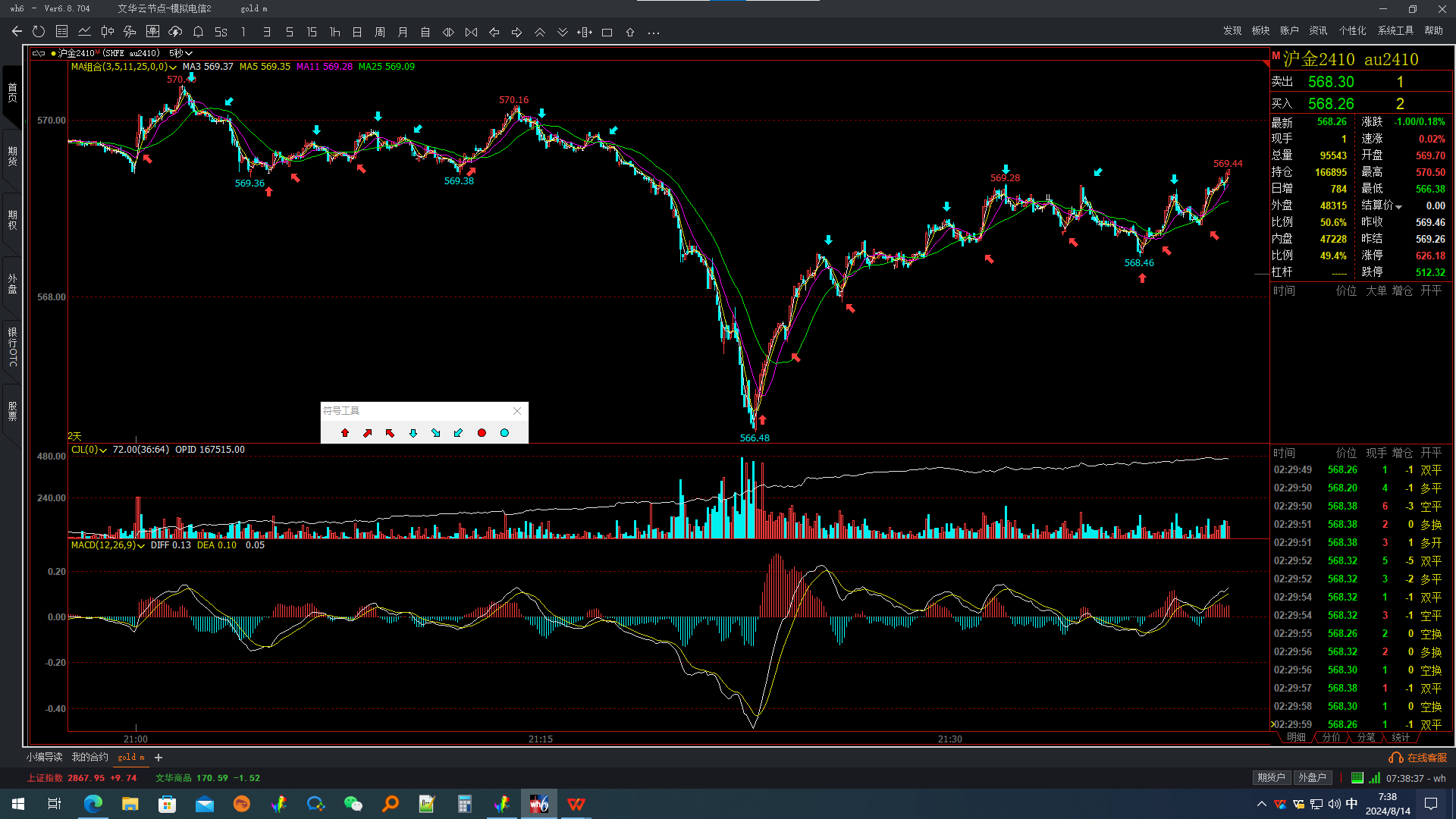Toggle the 15 minute period

click(312, 32)
